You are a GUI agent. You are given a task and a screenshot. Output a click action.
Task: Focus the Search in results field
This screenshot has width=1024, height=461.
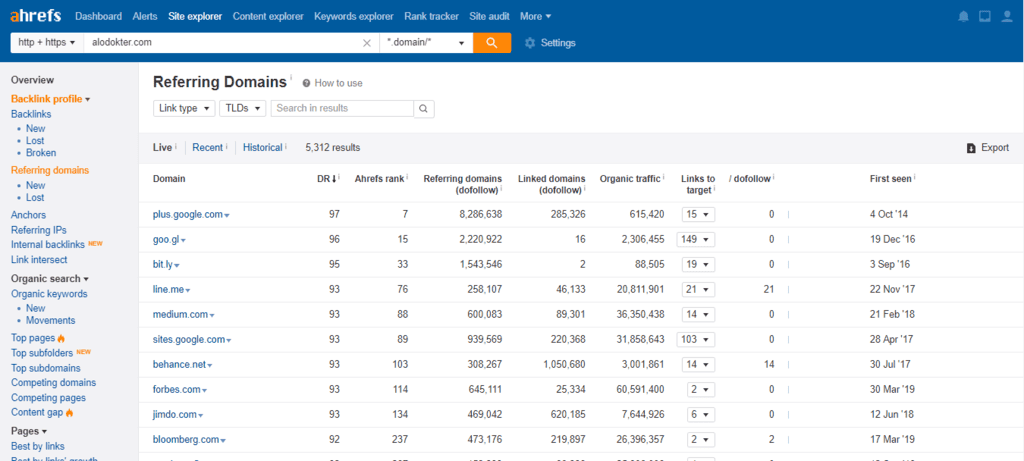click(x=342, y=108)
